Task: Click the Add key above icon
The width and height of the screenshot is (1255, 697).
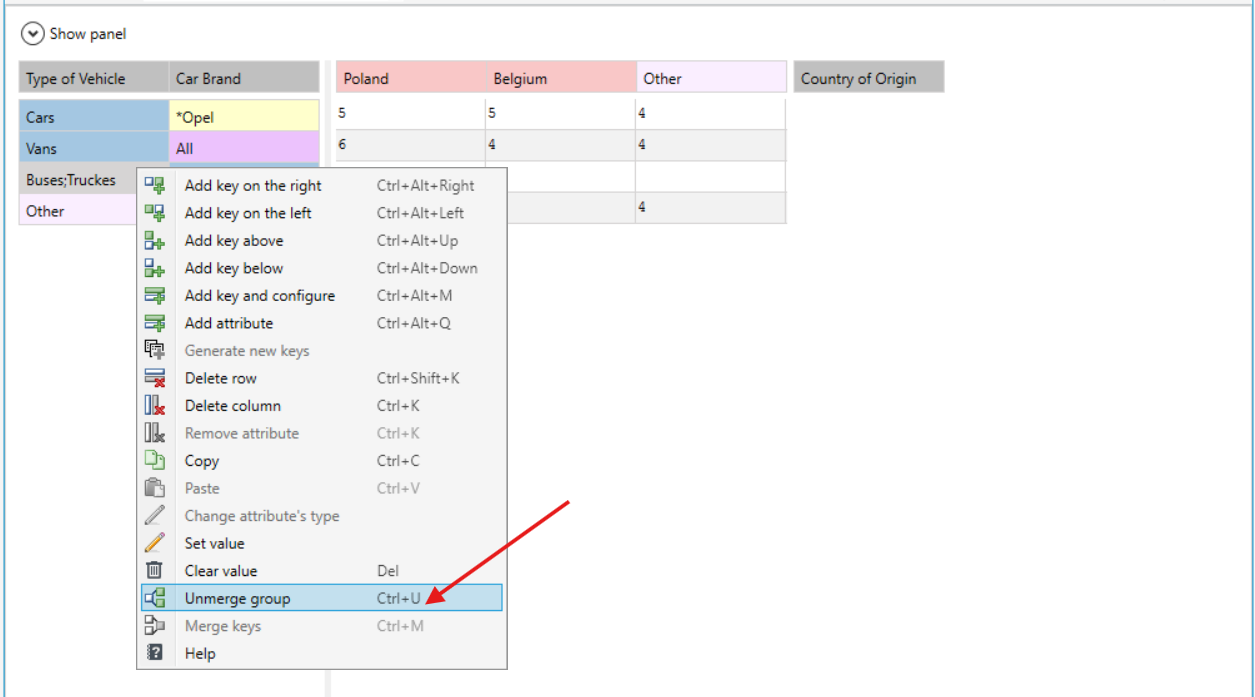Action: [154, 240]
